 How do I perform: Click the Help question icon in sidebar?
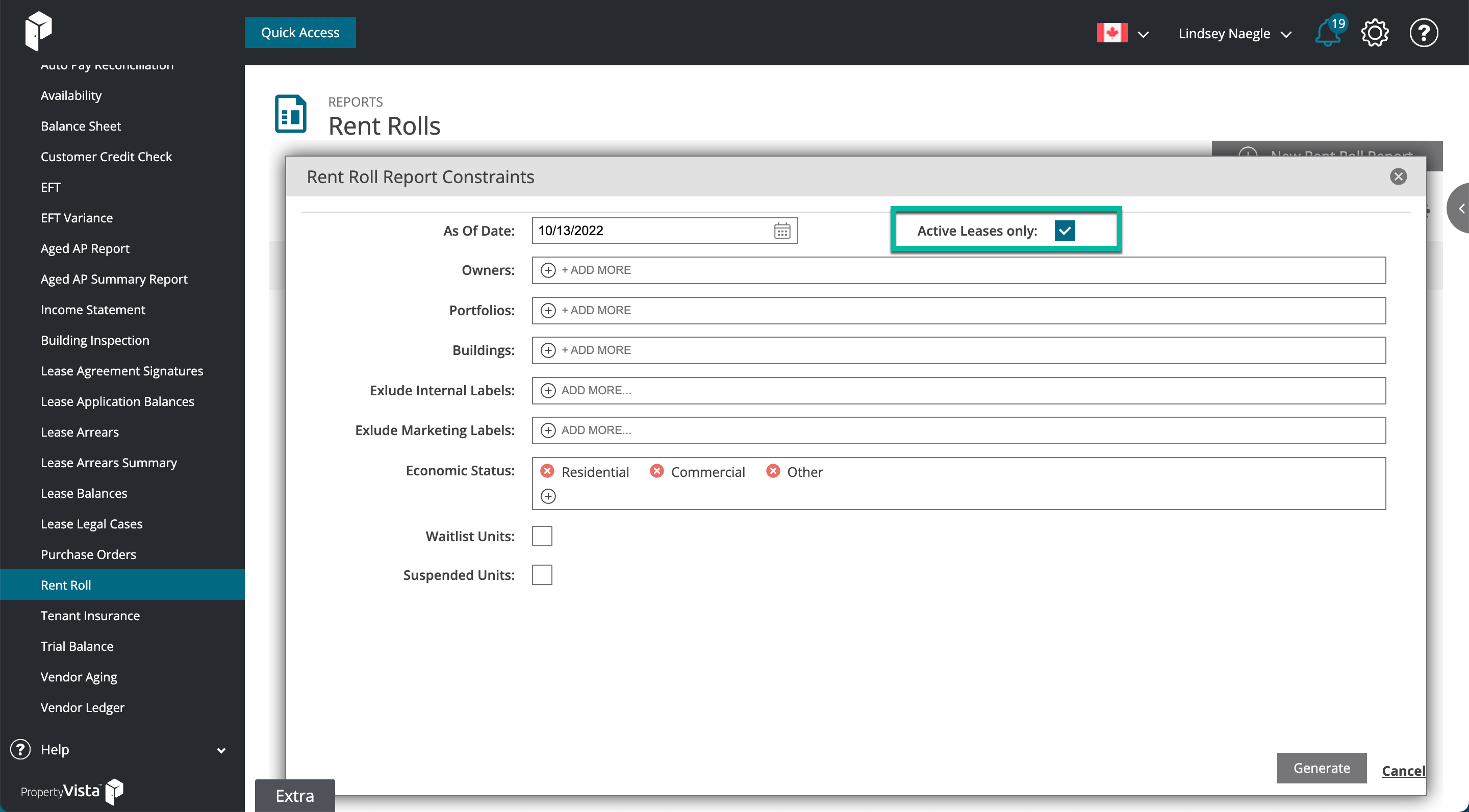pos(20,749)
